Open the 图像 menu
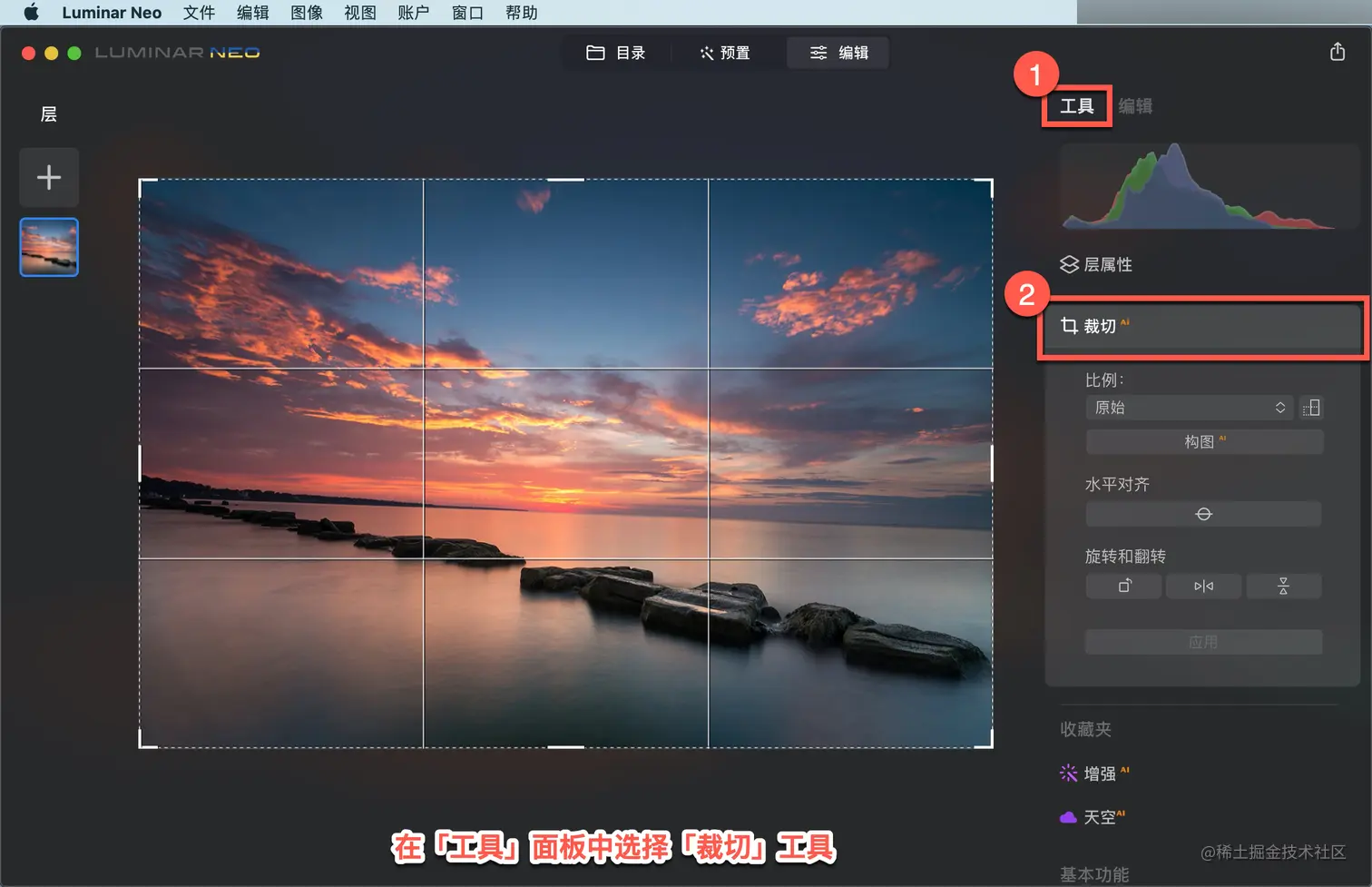 (307, 13)
